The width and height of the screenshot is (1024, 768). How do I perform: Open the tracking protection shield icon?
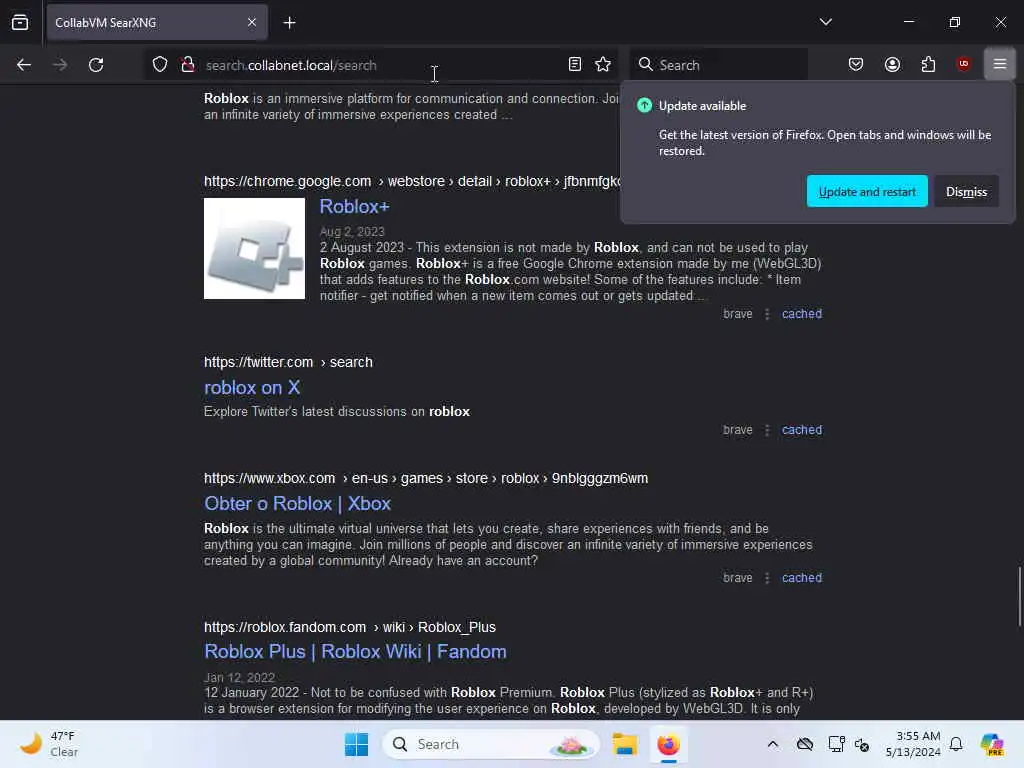(x=160, y=65)
